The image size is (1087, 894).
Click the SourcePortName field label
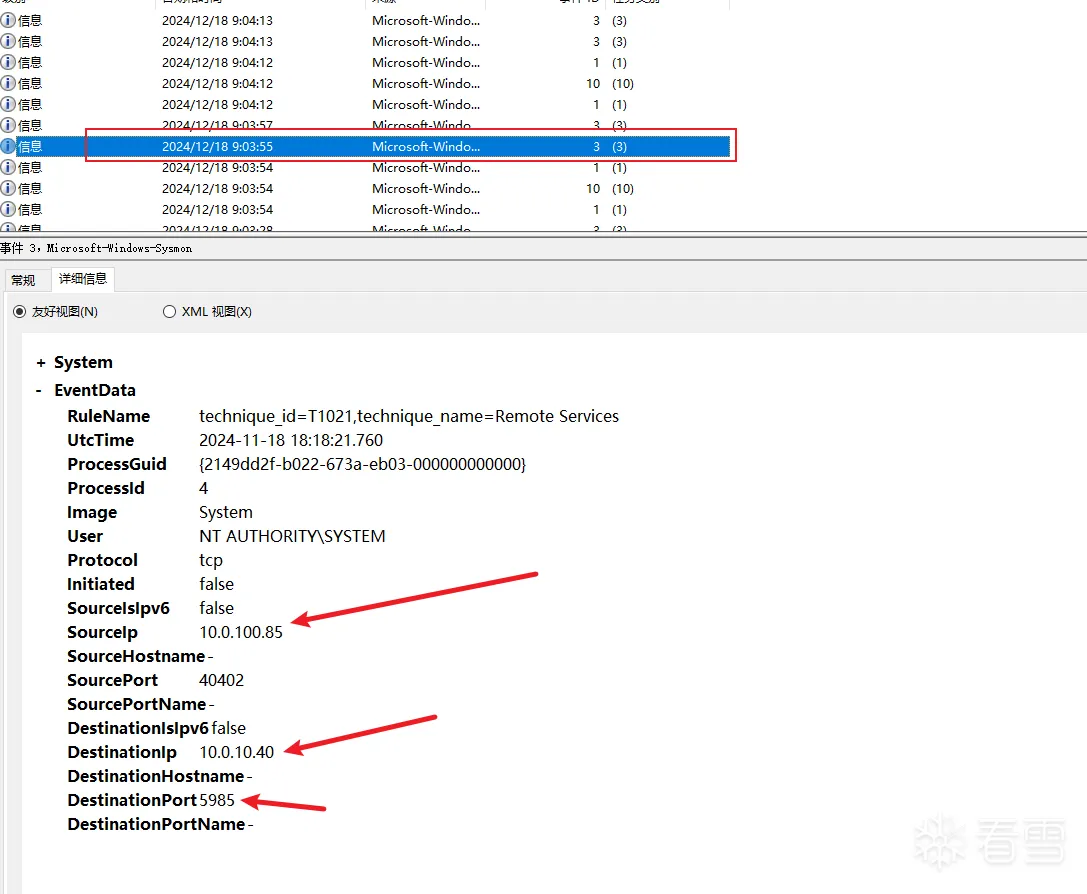137,704
